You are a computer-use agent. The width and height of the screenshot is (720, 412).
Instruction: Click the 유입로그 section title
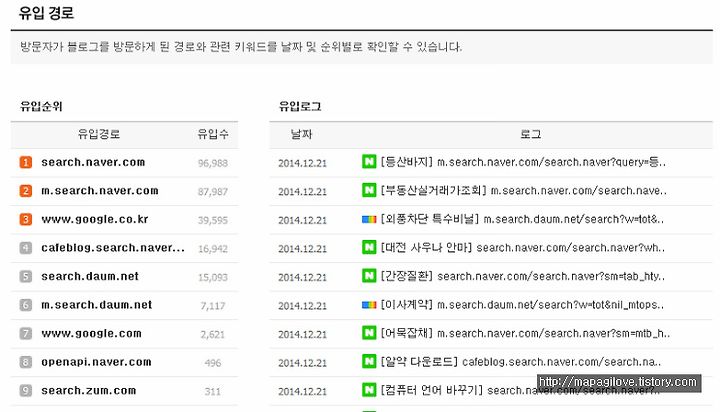300,107
